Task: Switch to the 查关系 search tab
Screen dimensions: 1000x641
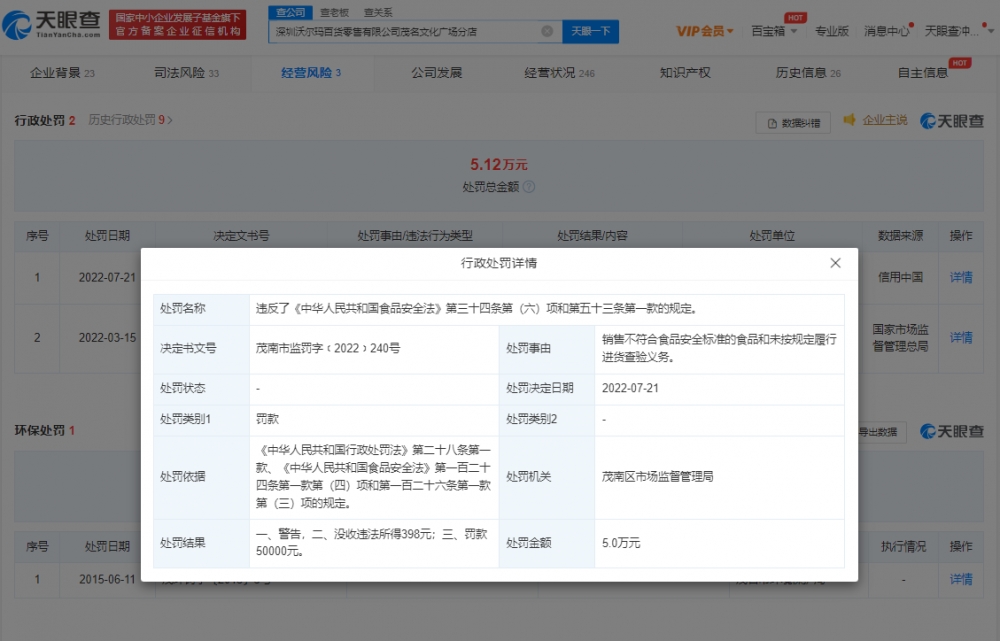Action: tap(378, 12)
